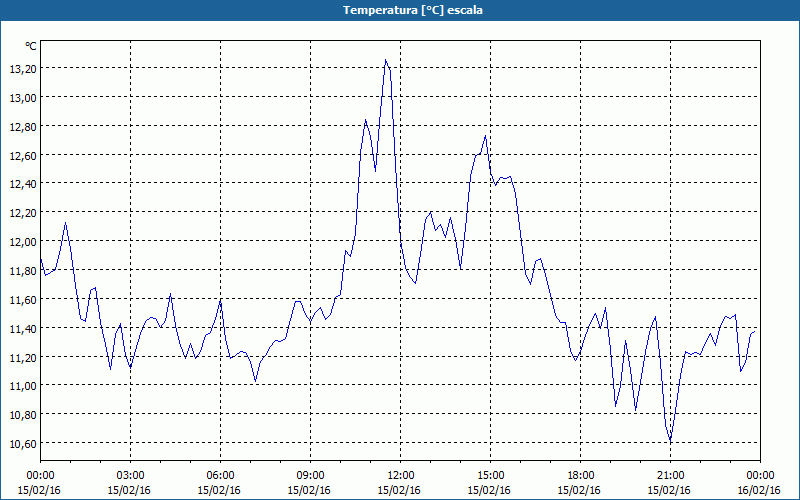Click the 11,20 y-axis value

(x=23, y=357)
